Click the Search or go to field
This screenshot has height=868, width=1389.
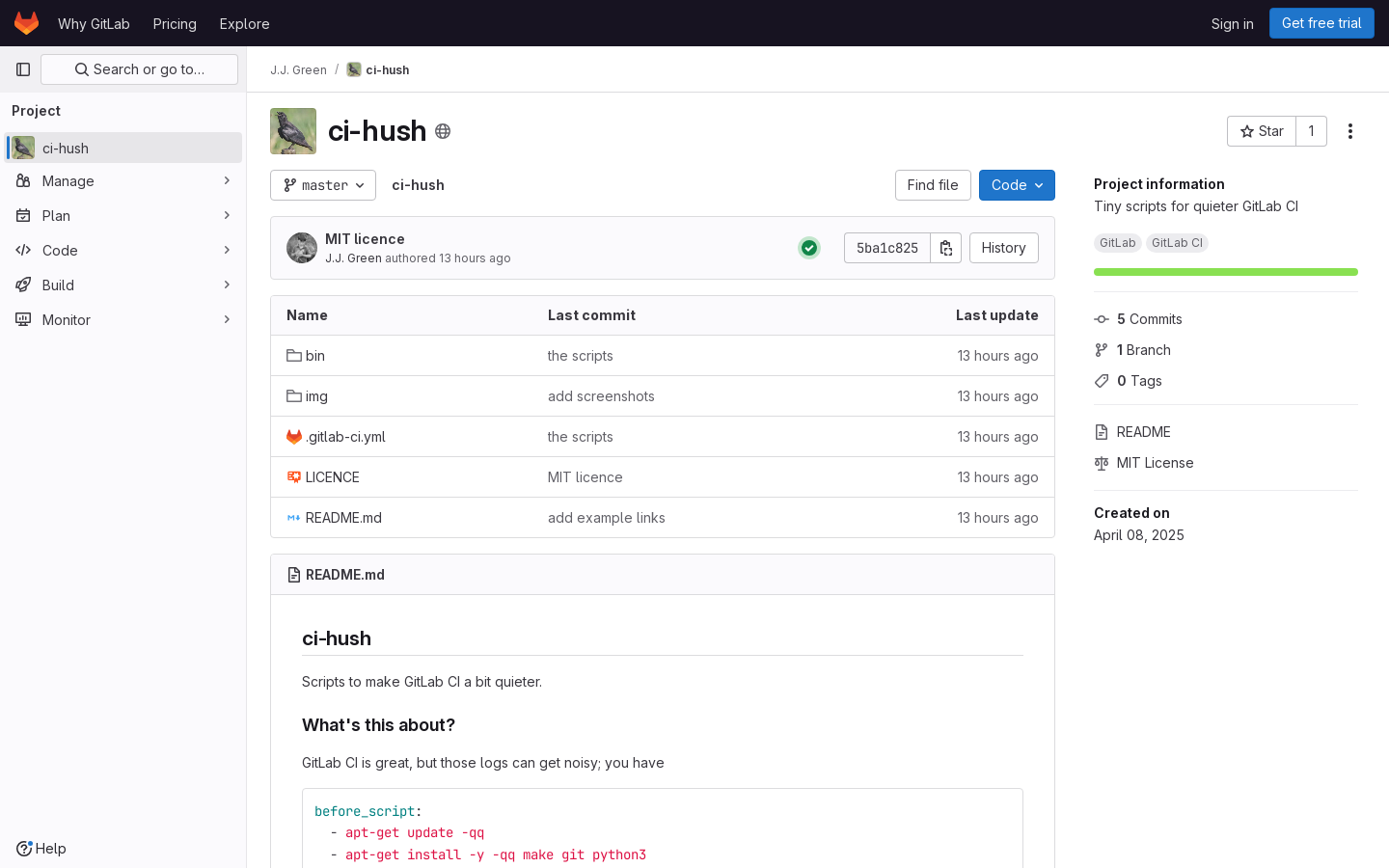click(x=139, y=69)
